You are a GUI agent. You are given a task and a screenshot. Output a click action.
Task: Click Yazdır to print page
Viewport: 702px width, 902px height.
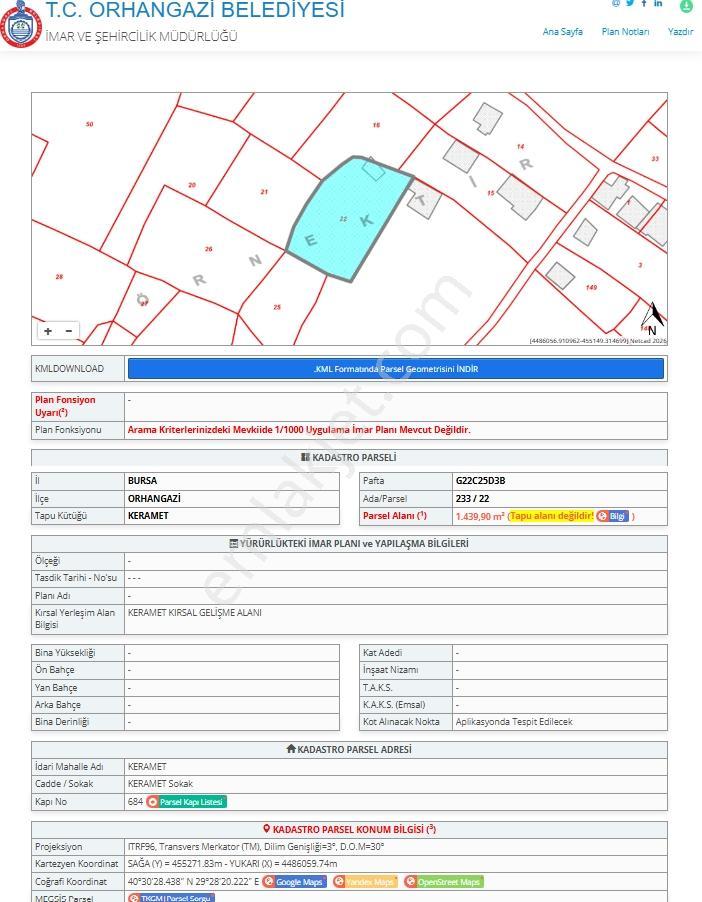click(680, 32)
